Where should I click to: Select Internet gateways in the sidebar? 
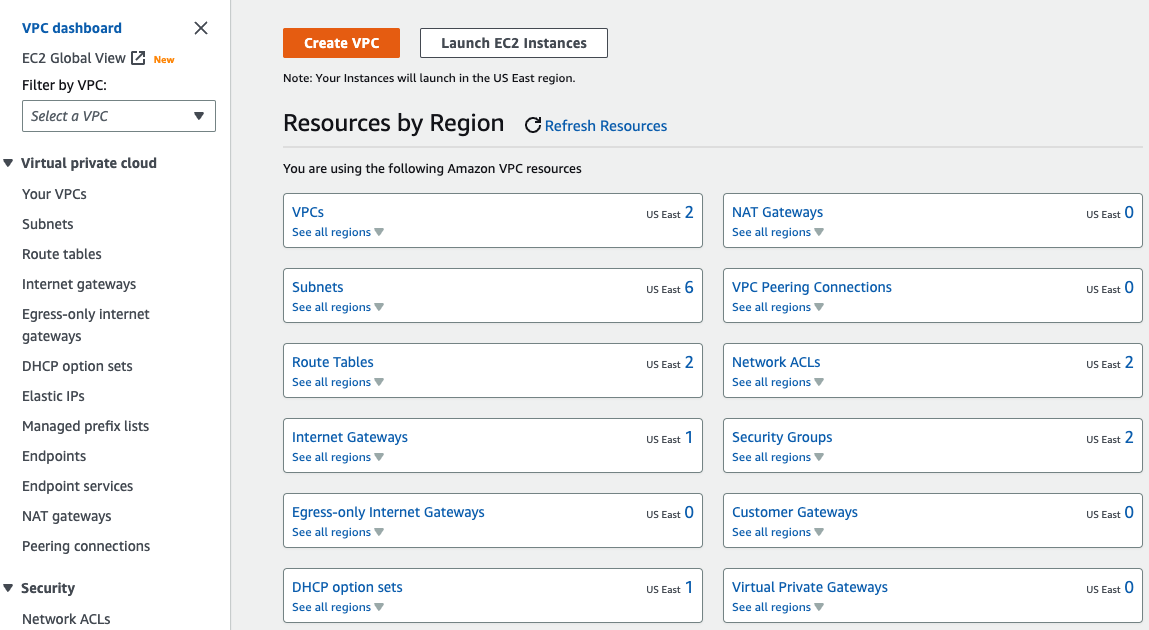[79, 284]
